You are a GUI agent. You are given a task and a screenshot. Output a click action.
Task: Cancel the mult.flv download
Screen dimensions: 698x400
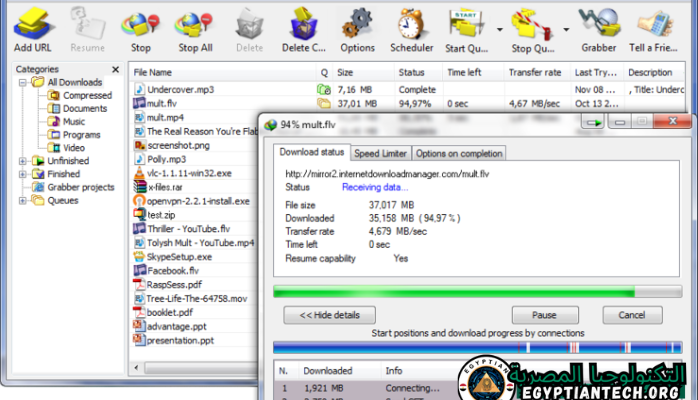click(632, 315)
